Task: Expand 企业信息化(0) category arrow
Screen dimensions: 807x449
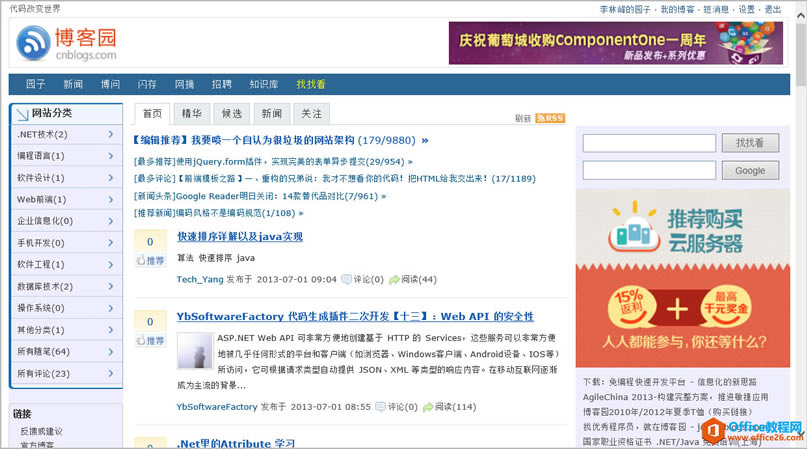Action: [x=111, y=221]
